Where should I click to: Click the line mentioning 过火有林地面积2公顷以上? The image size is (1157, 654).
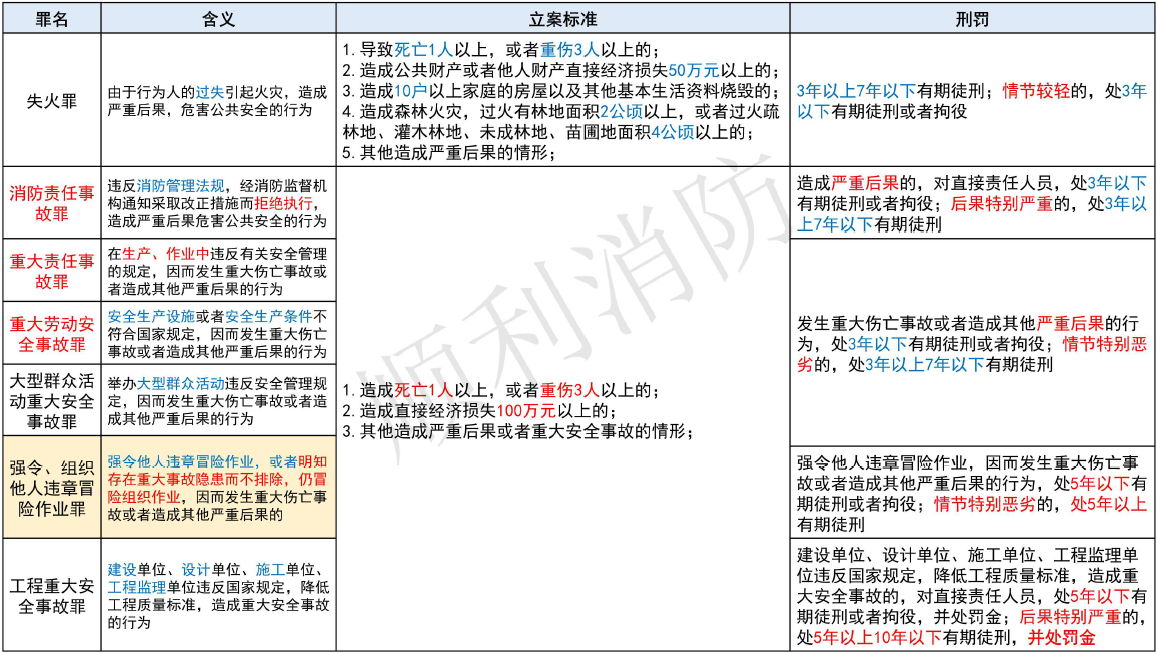point(561,122)
